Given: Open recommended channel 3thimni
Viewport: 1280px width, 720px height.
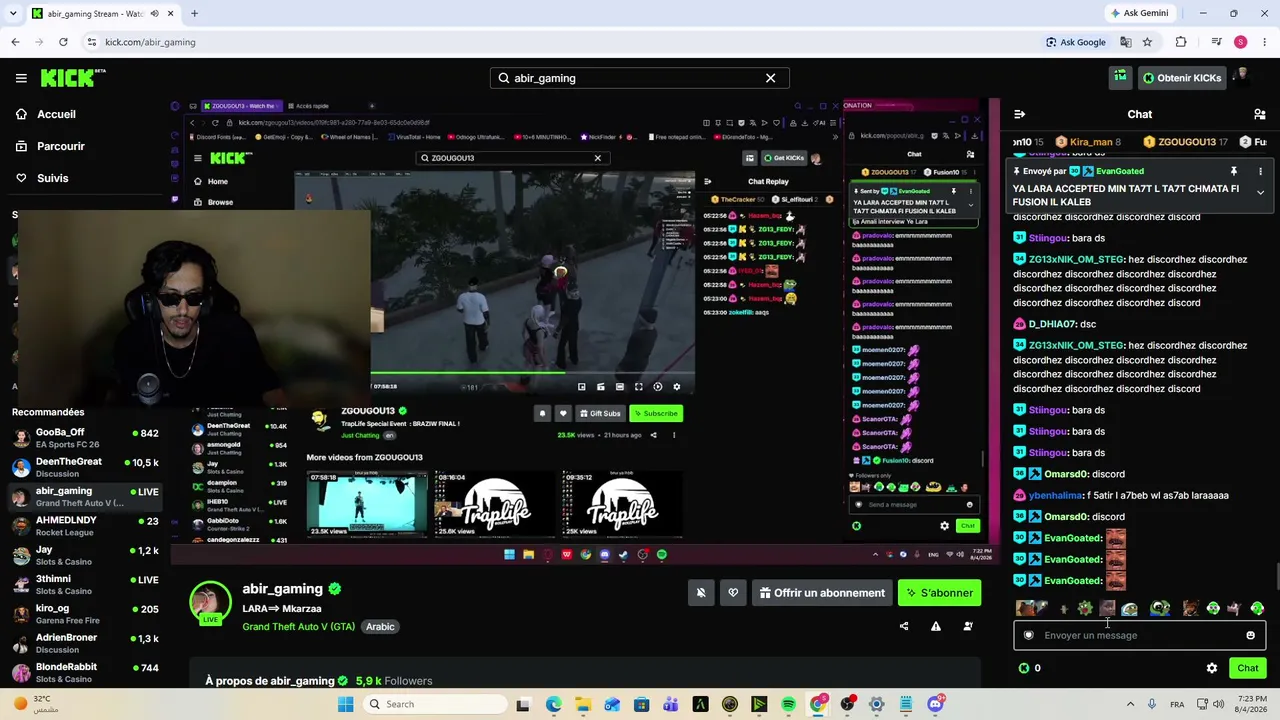Looking at the screenshot, I should pos(85,584).
